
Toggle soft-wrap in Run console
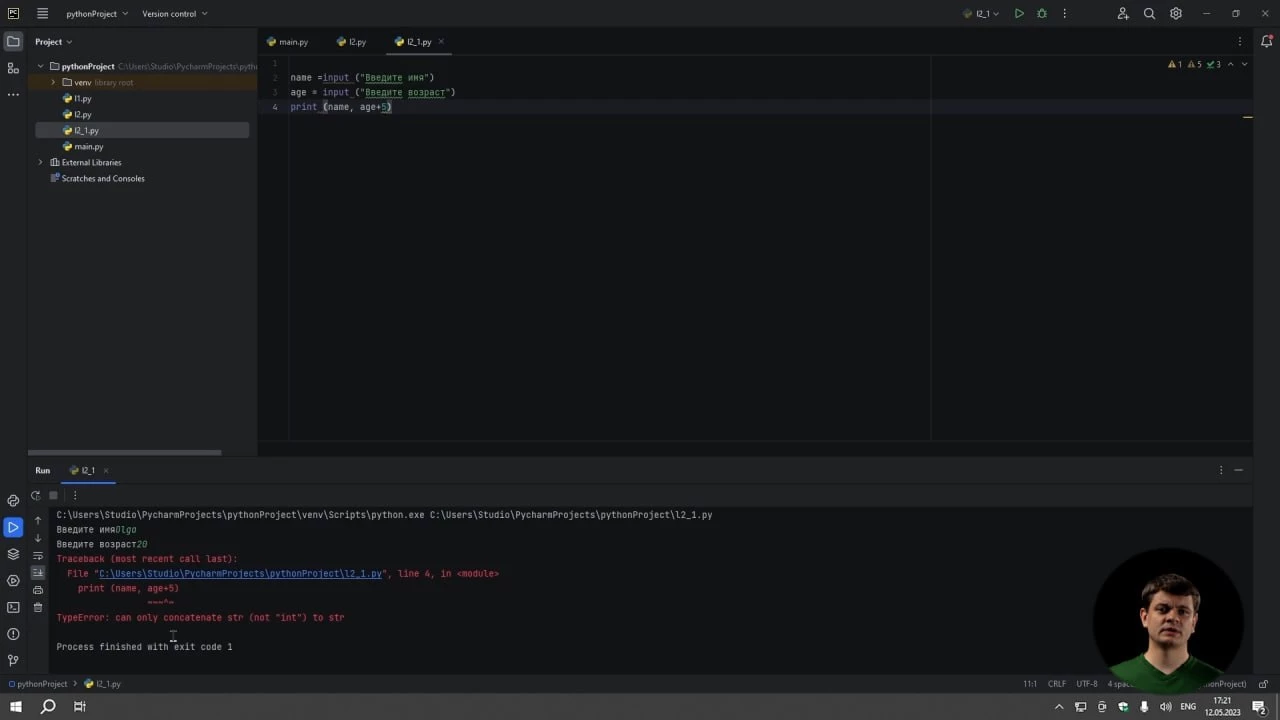(x=38, y=555)
